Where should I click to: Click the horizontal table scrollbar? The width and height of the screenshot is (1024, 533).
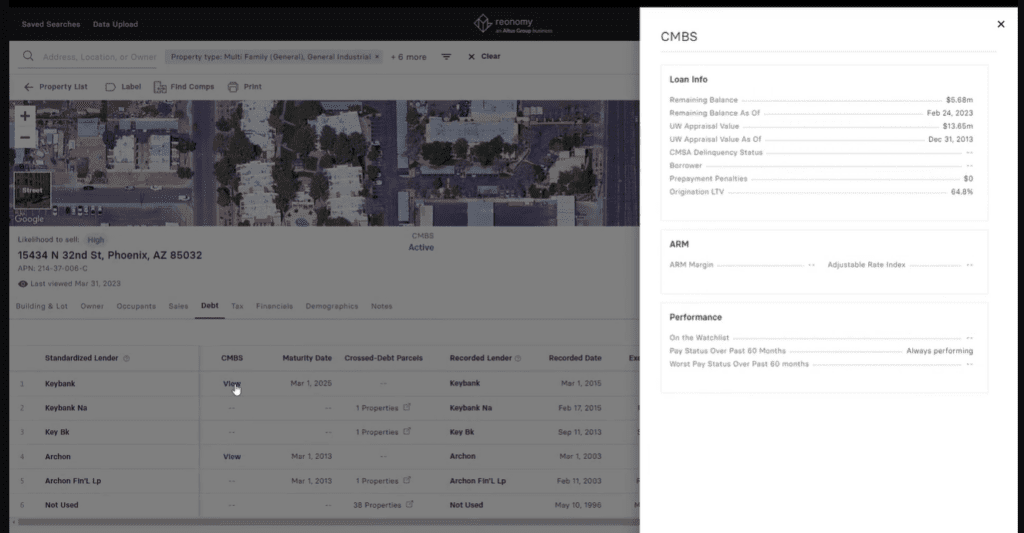(x=327, y=522)
